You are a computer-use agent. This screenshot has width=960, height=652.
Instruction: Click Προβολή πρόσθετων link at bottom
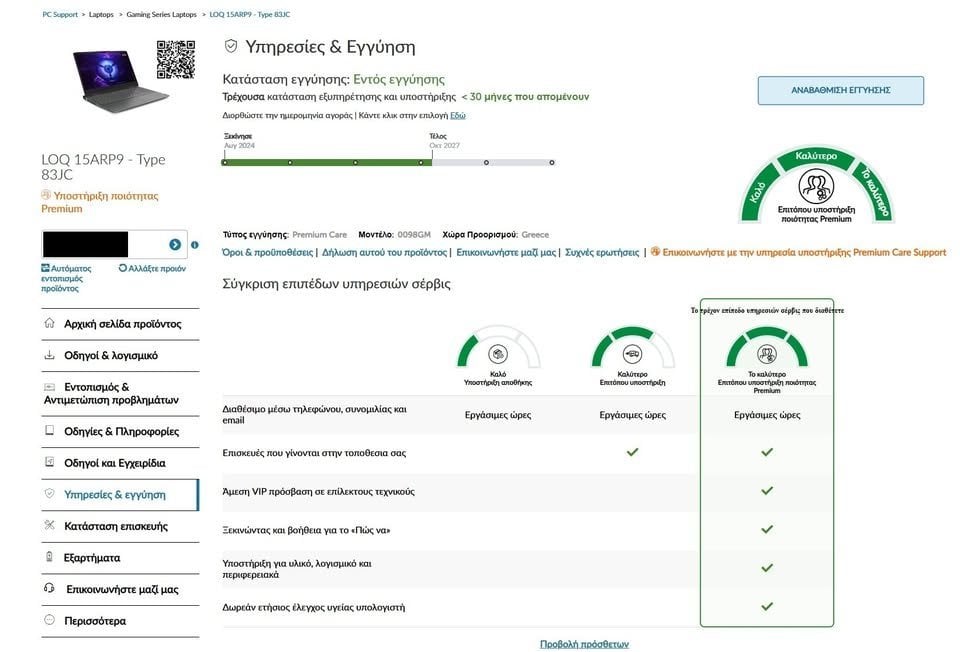[x=584, y=643]
